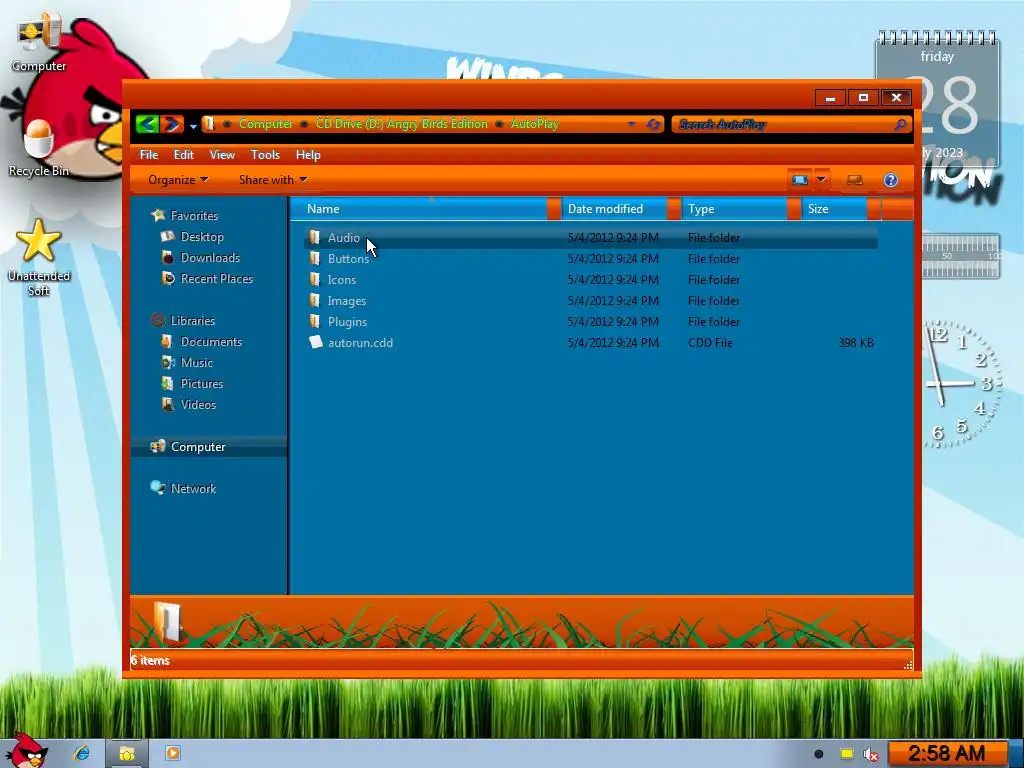Sort by the Date modified column
The width and height of the screenshot is (1024, 768).
(x=614, y=209)
